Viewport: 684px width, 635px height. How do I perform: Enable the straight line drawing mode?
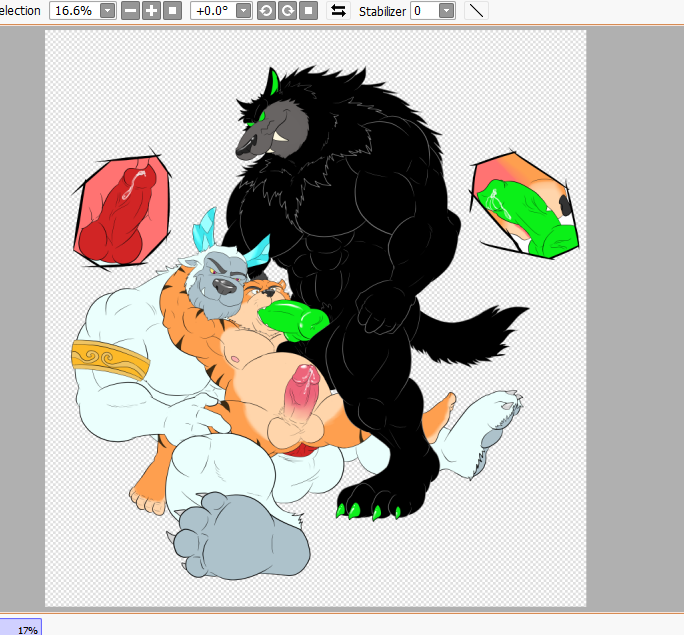477,11
